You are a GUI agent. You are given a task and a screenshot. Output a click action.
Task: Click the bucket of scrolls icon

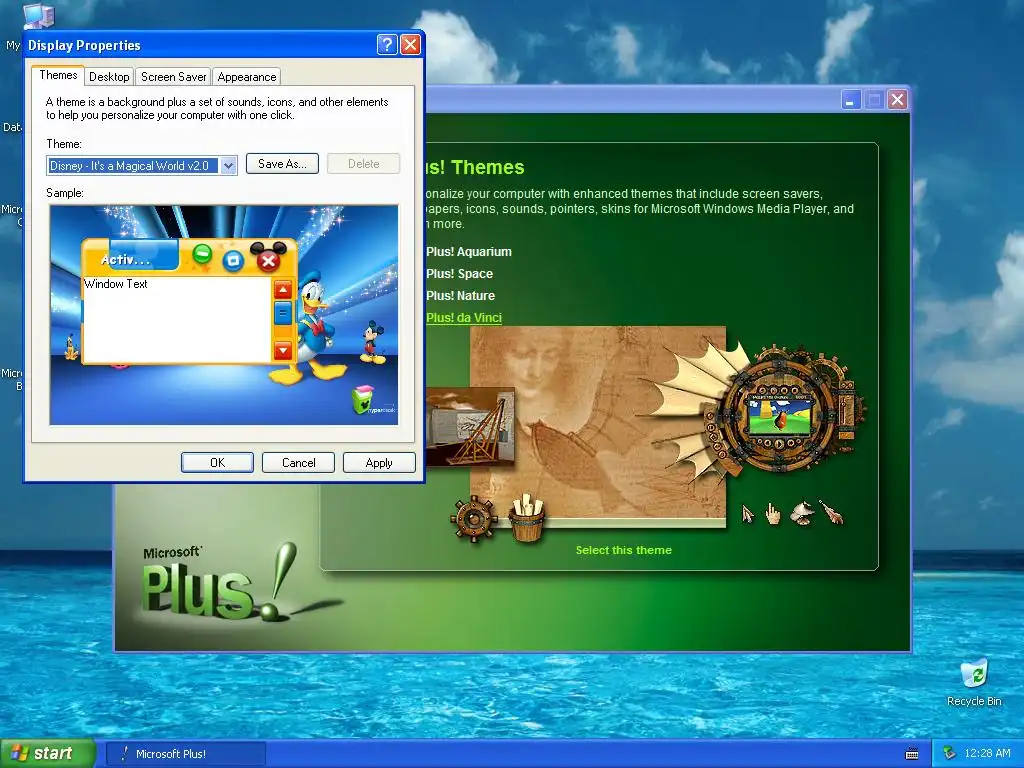click(528, 519)
